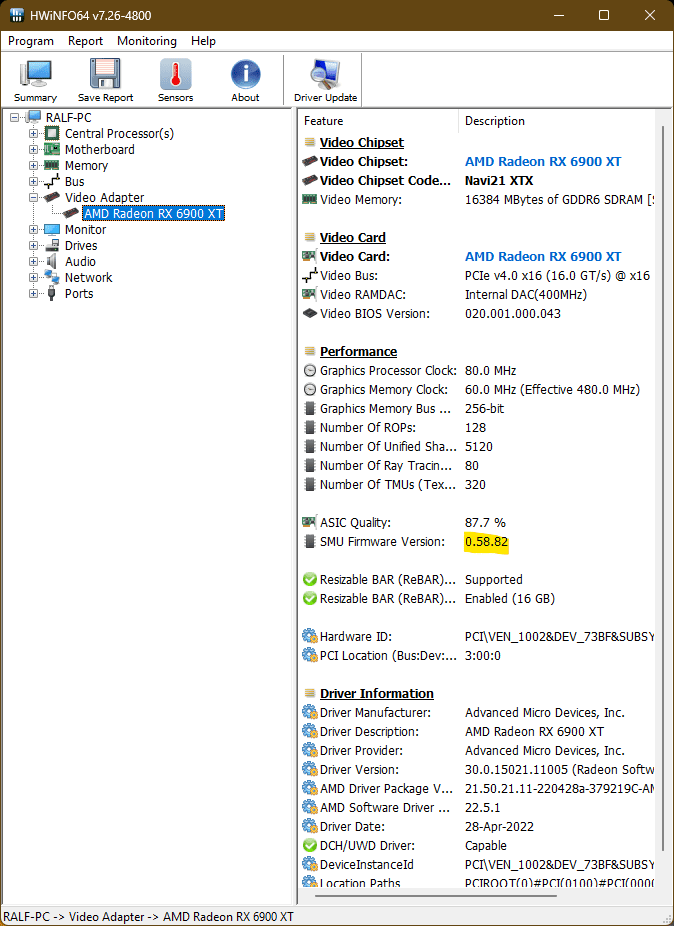
Task: Expand the Central Processor(s) node
Action: [x=34, y=133]
